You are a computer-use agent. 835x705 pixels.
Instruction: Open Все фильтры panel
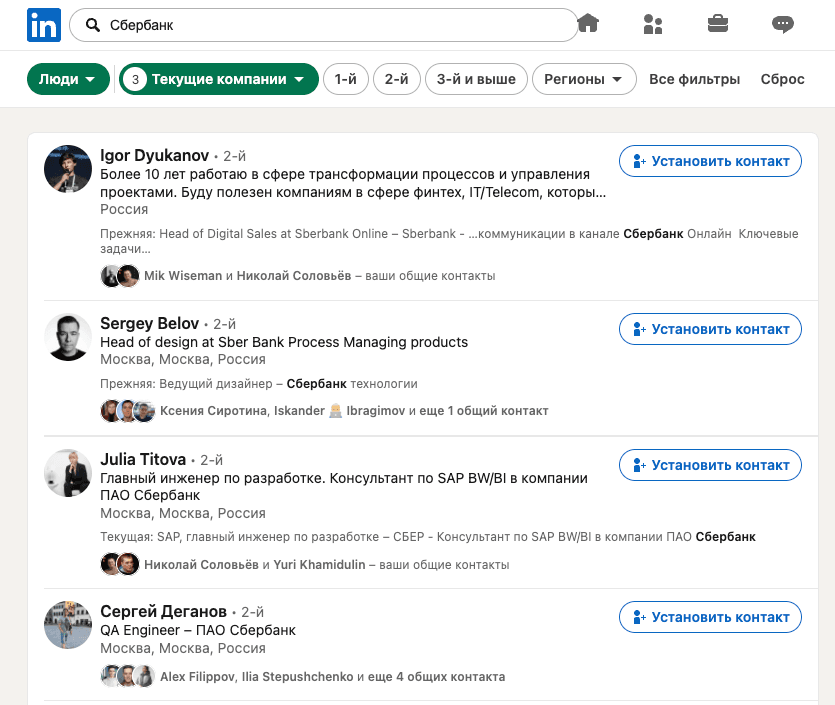coord(694,79)
